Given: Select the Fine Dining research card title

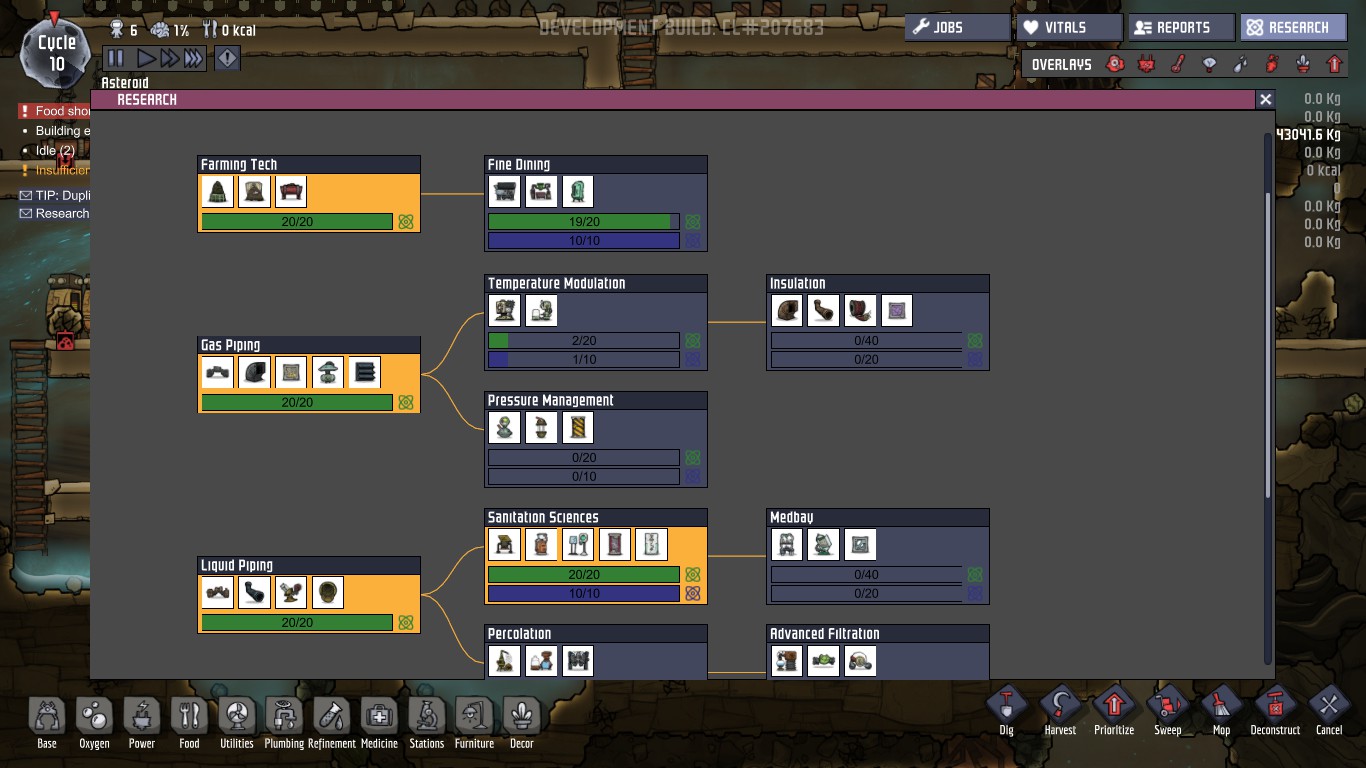Looking at the screenshot, I should pyautogui.click(x=518, y=165).
